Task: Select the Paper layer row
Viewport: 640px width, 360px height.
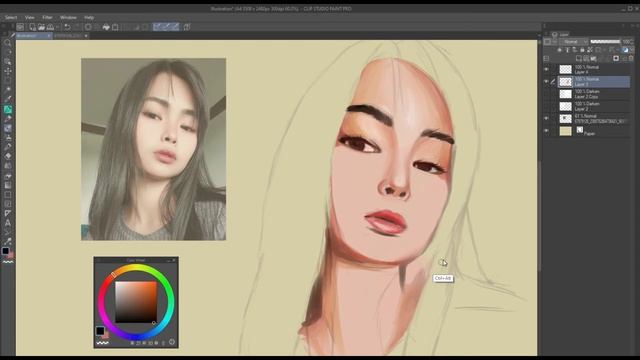Action: pos(594,131)
